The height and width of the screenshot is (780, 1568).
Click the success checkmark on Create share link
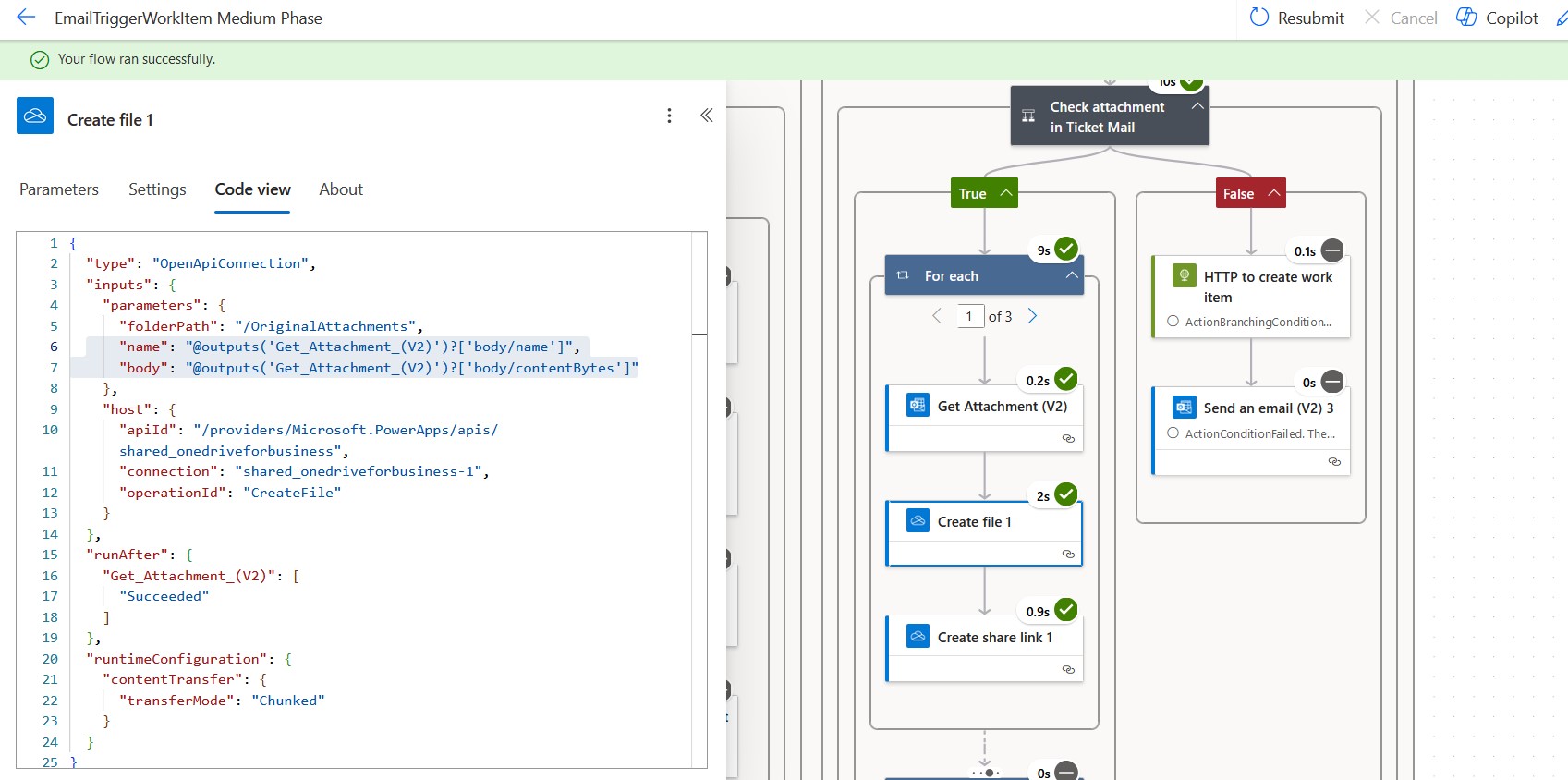[1066, 610]
